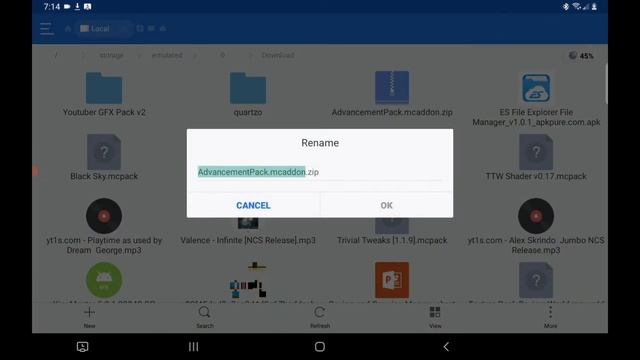Select the unknown file icon in bottom right

pos(536,280)
